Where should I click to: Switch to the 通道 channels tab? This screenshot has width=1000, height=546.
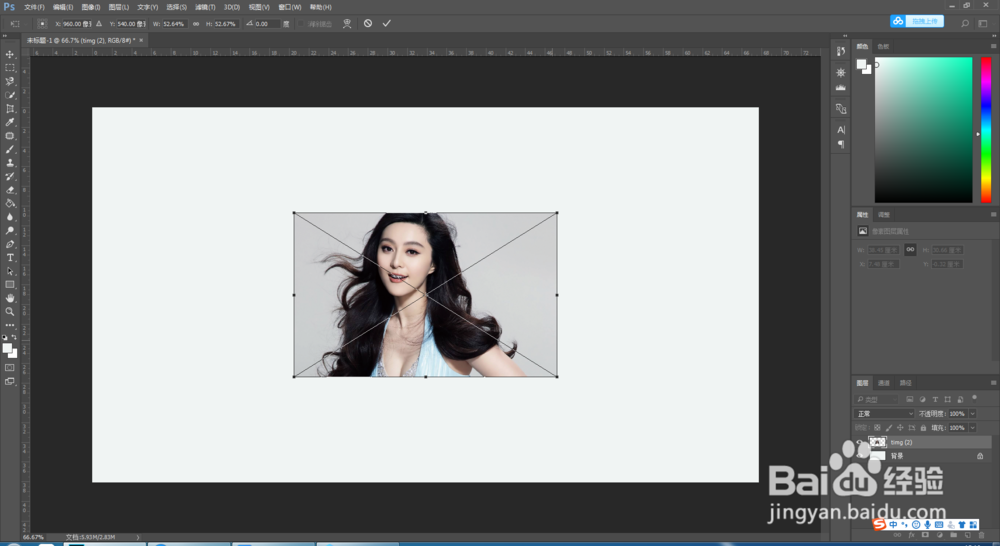(884, 383)
